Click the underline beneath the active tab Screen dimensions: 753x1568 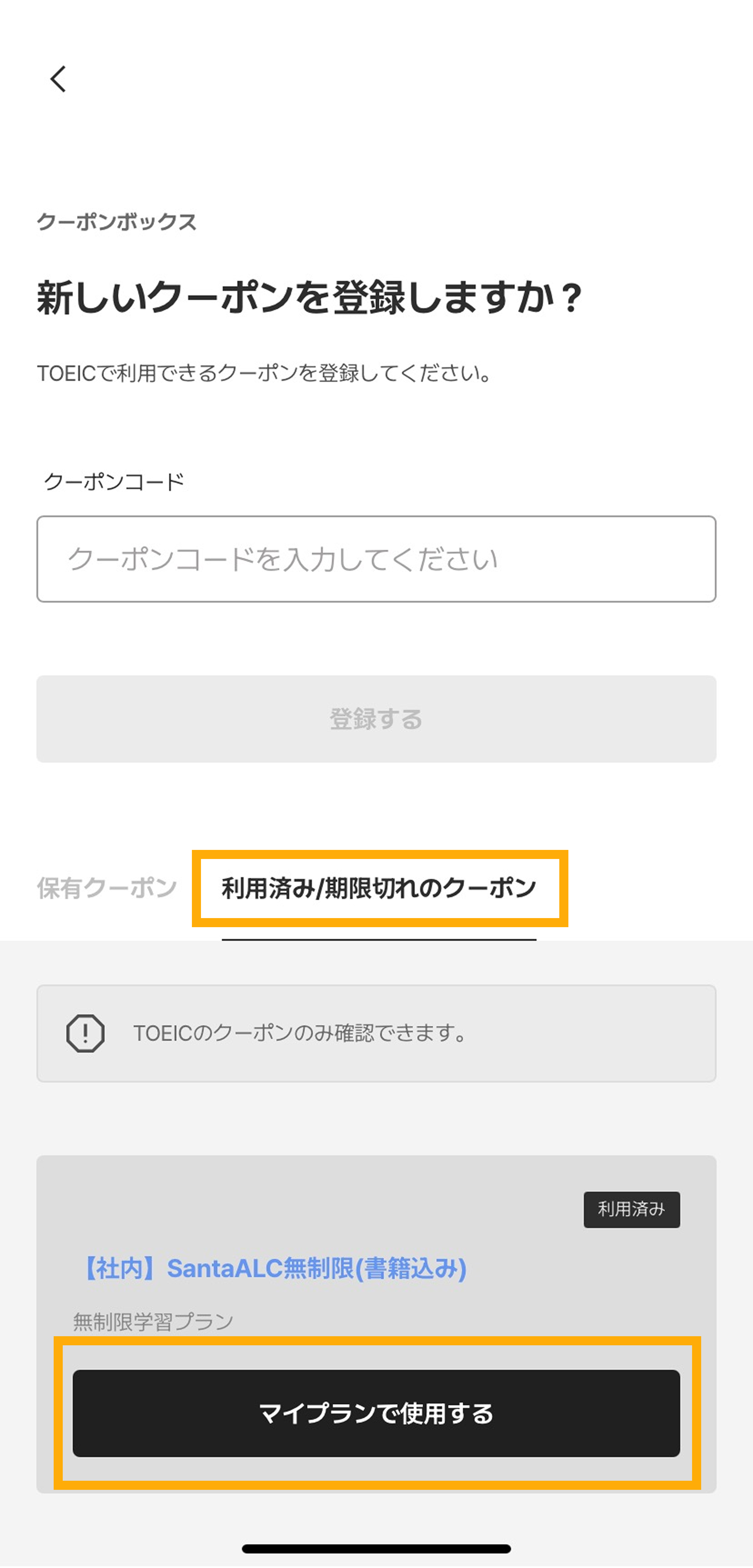[379, 939]
